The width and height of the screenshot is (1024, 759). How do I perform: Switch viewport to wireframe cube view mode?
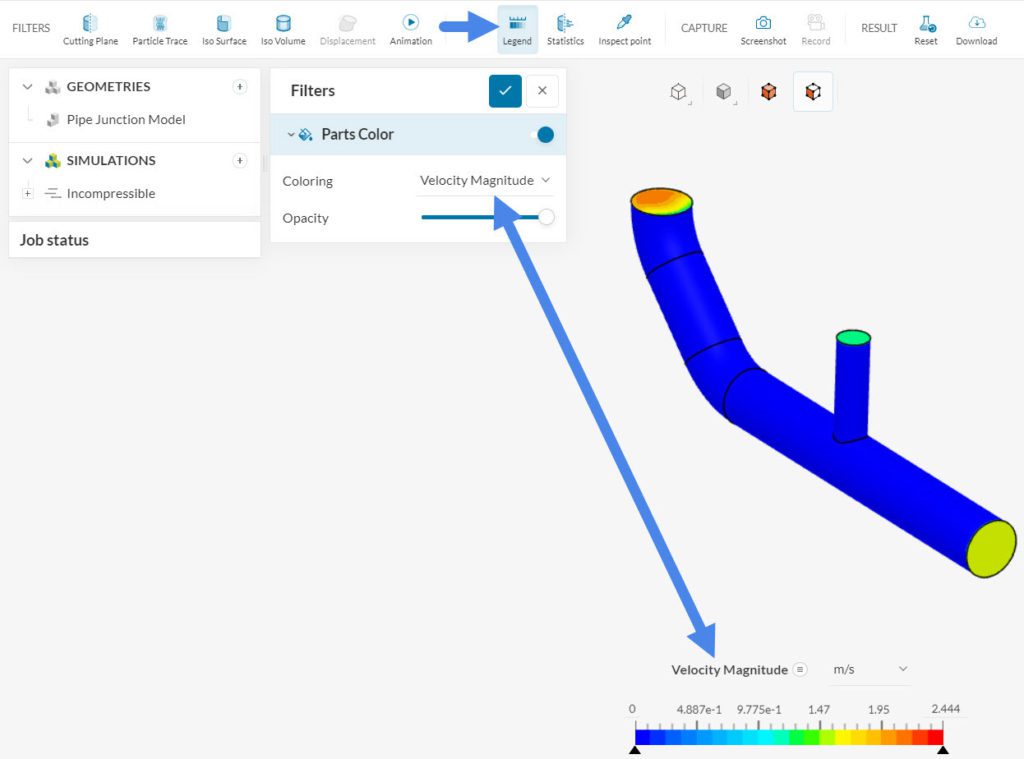click(x=678, y=90)
